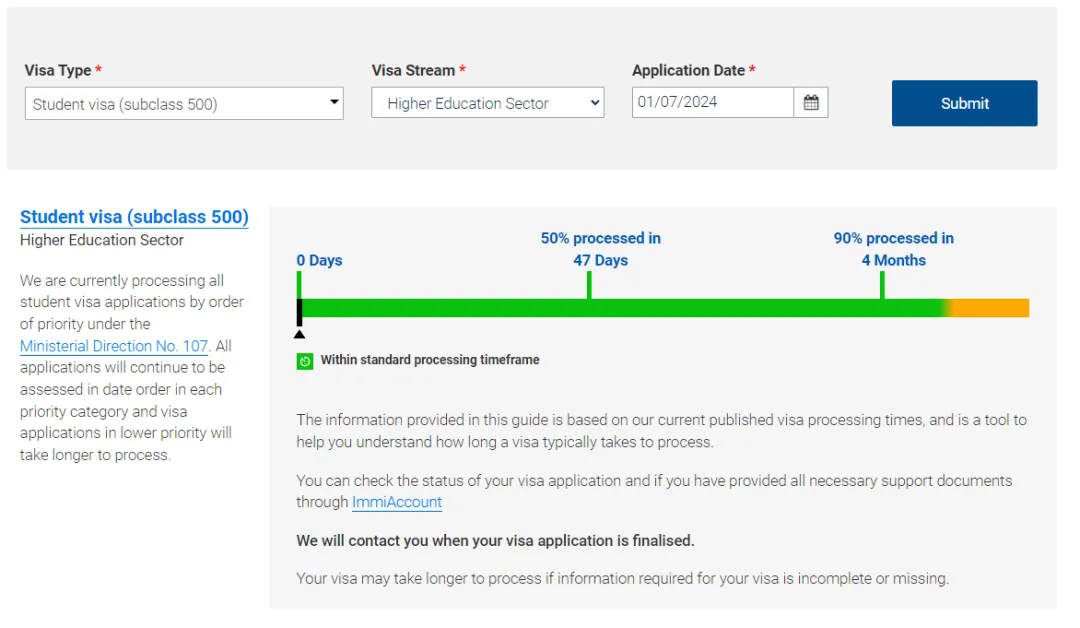This screenshot has height=628, width=1080.
Task: Click the Visa Type dropdown arrow
Action: 334,103
